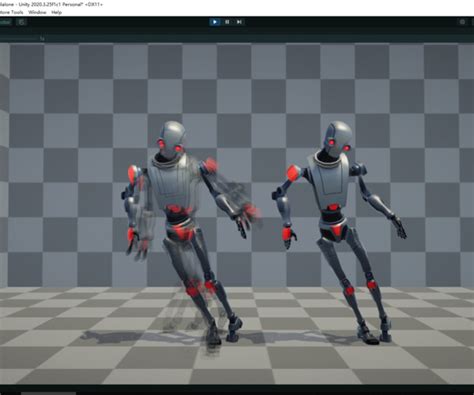Pause the game with the Pause button
This screenshot has width=474, height=395.
(227, 22)
